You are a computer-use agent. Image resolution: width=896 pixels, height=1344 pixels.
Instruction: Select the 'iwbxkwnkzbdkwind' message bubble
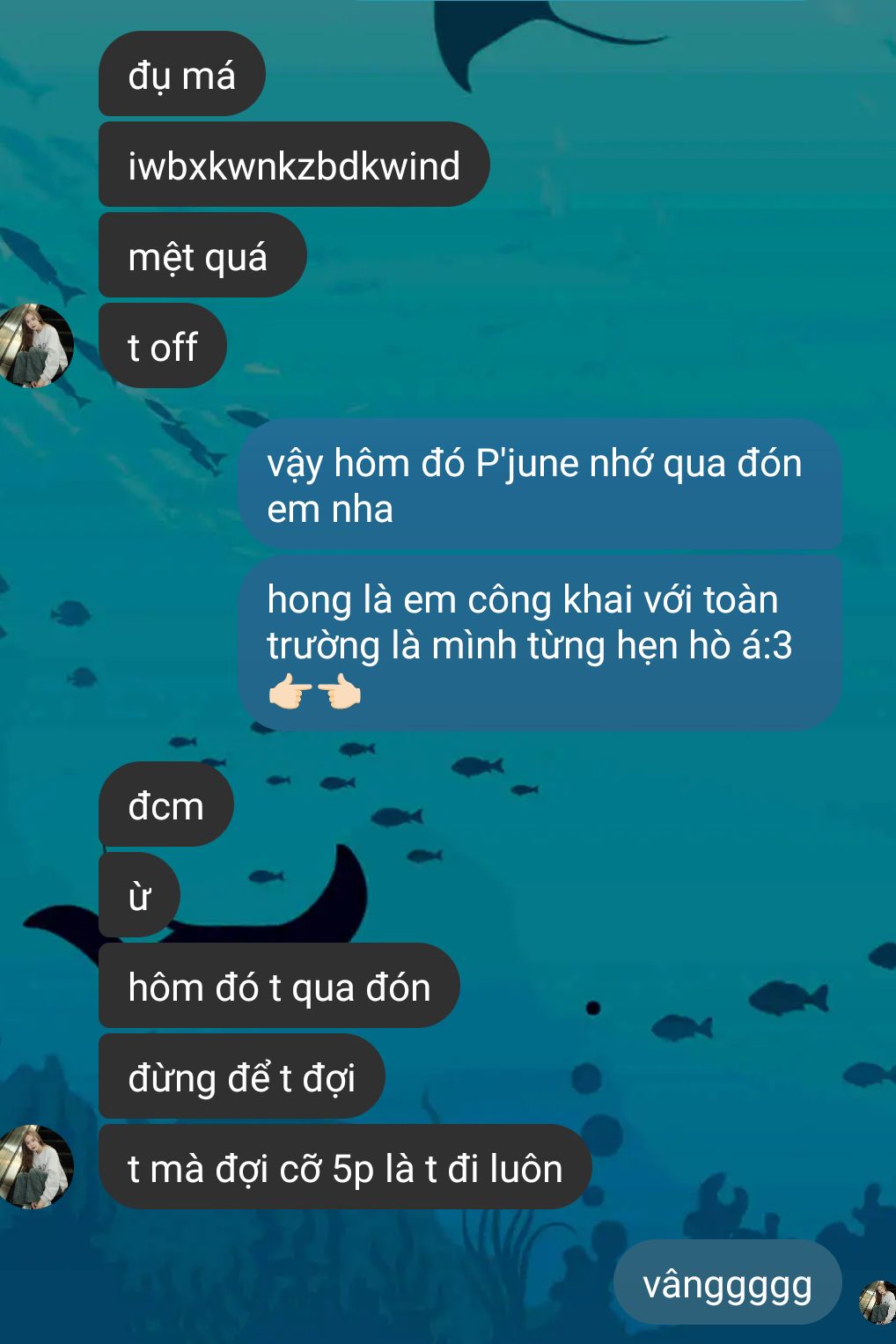294,165
